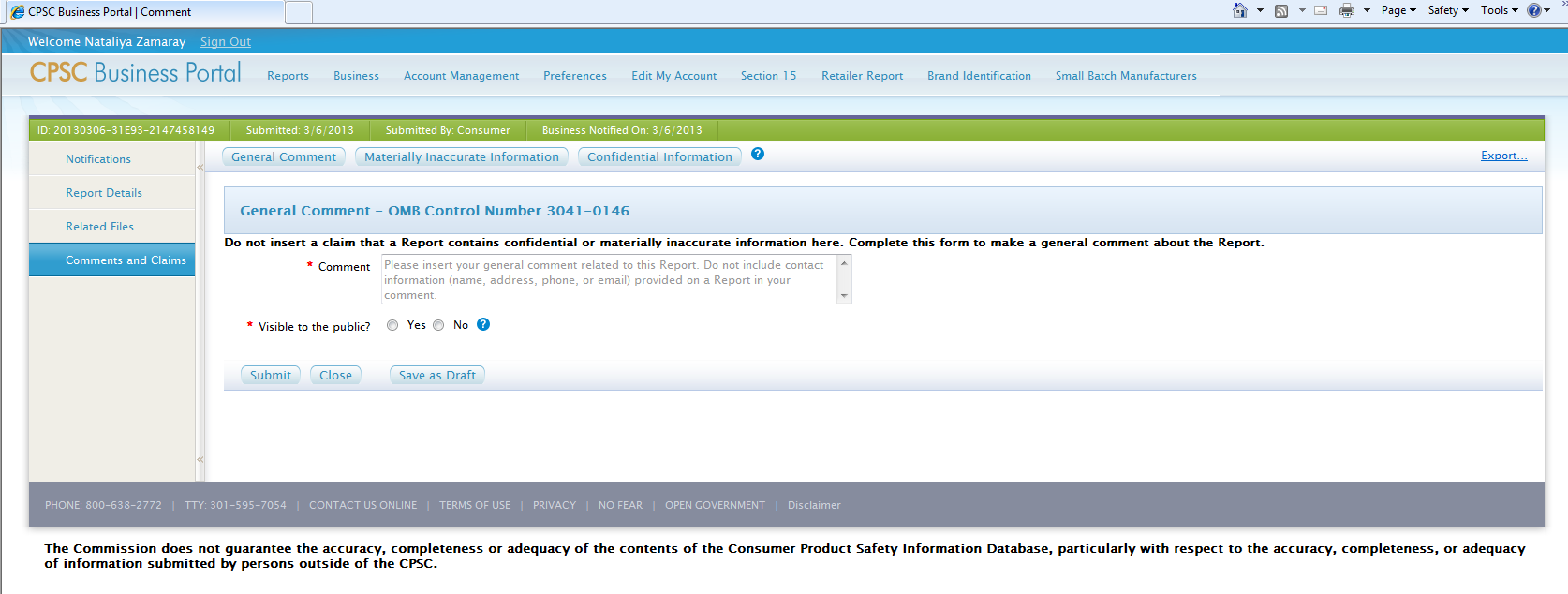1568x594 pixels.
Task: Open the Business menu
Action: click(x=356, y=76)
